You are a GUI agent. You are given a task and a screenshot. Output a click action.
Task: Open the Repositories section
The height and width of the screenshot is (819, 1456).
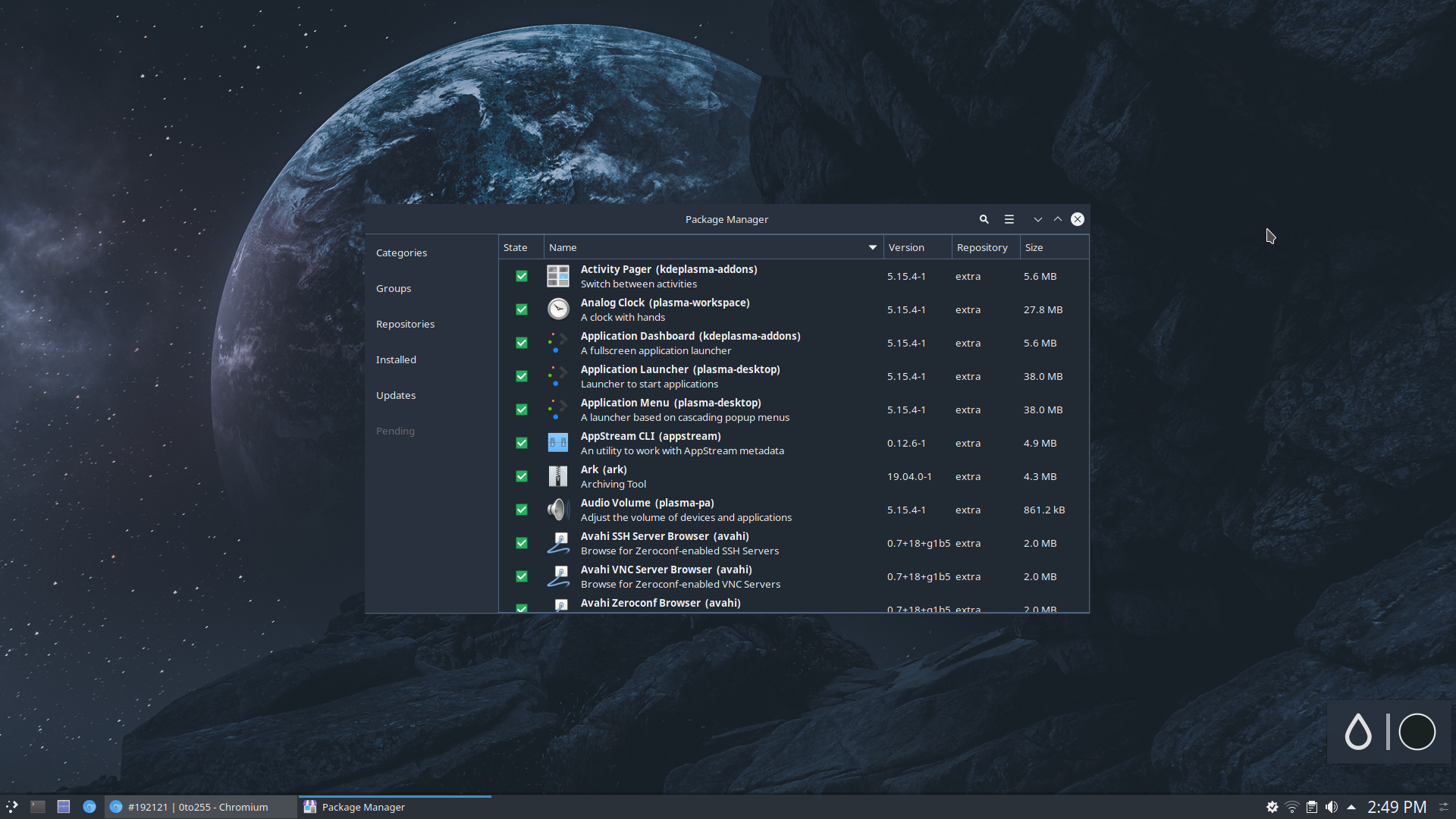coord(405,324)
